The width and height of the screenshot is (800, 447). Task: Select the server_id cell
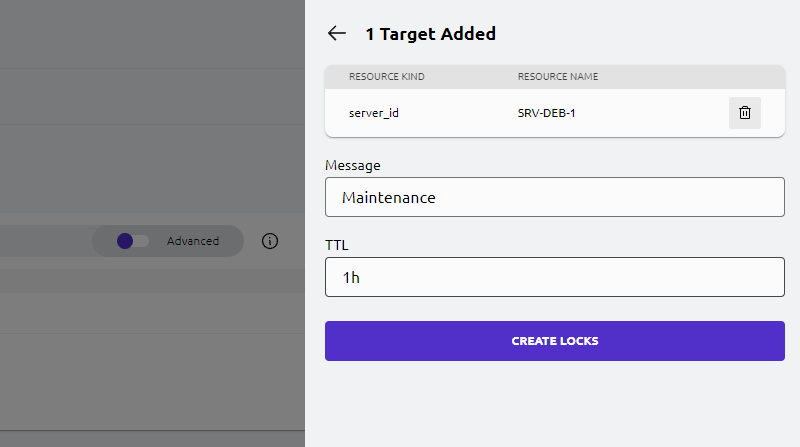[x=374, y=113]
